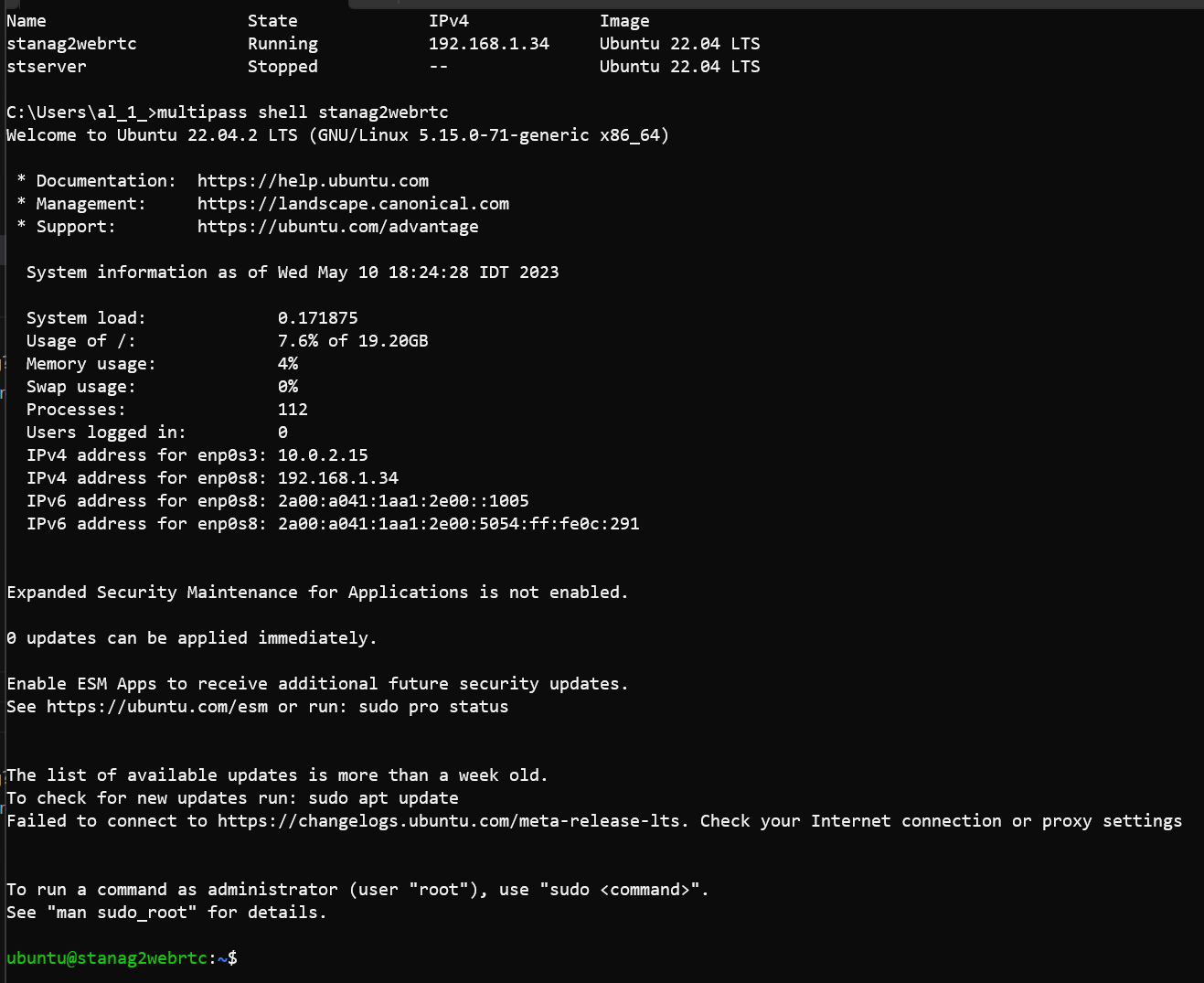Click the multipass shell stanag2webrtc command
Image resolution: width=1204 pixels, height=983 pixels.
coord(303,112)
